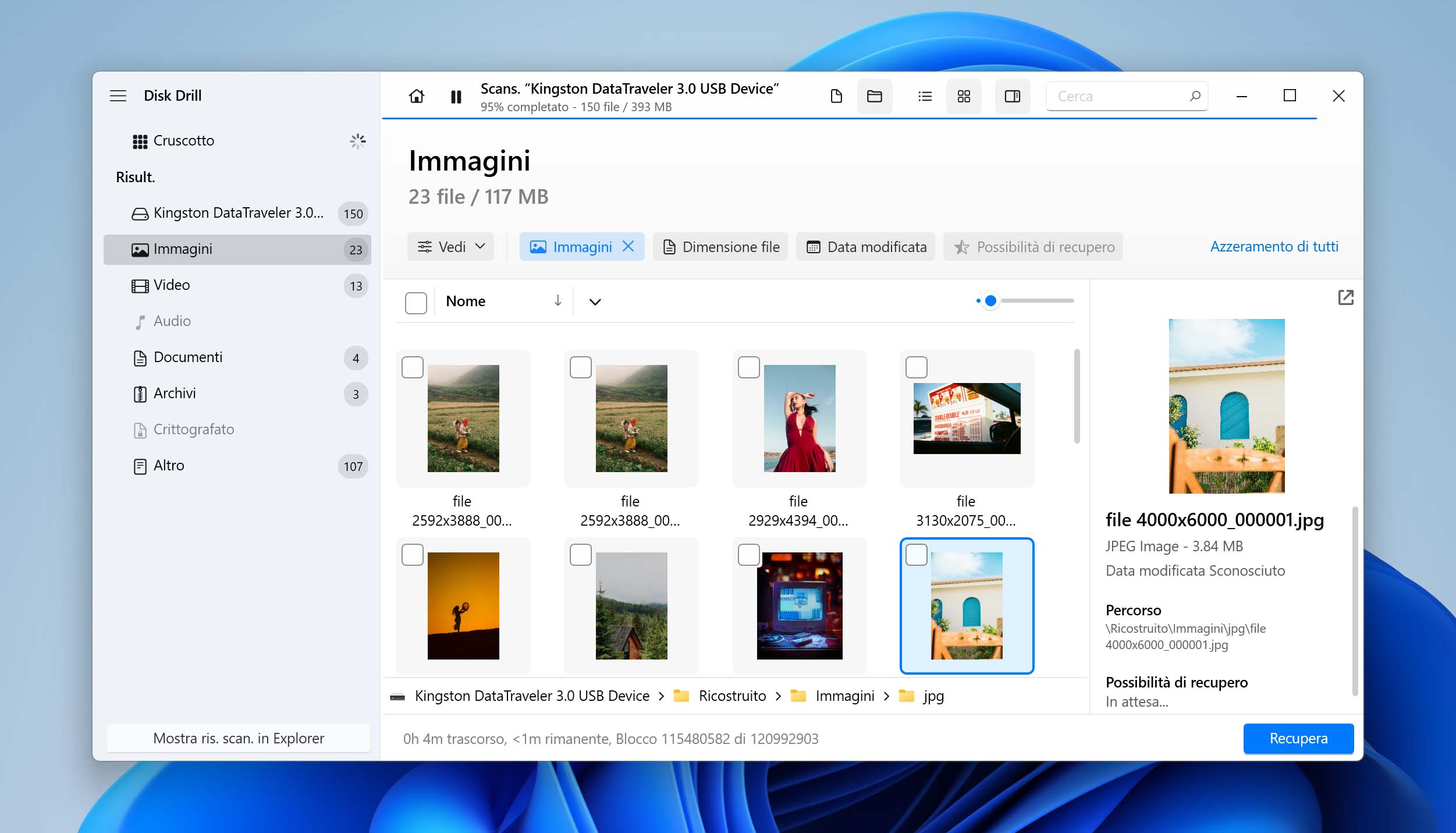
Task: Open Dimensione file filter
Action: (x=720, y=247)
